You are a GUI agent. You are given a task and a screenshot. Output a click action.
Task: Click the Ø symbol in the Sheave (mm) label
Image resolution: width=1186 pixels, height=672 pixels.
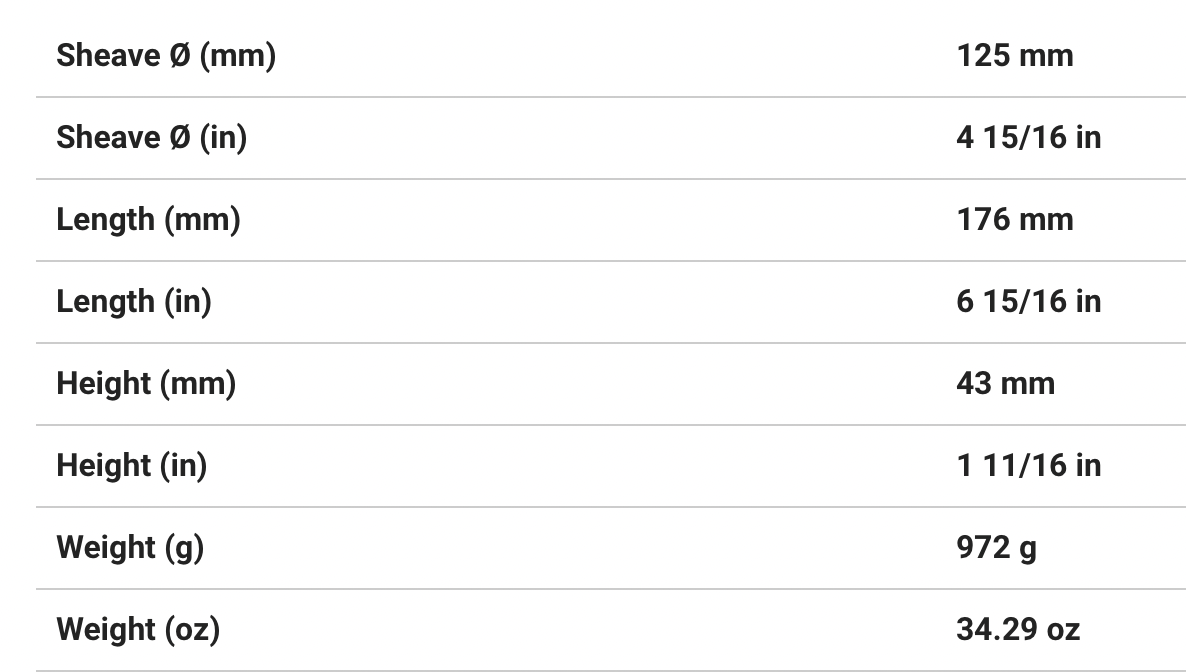(179, 56)
